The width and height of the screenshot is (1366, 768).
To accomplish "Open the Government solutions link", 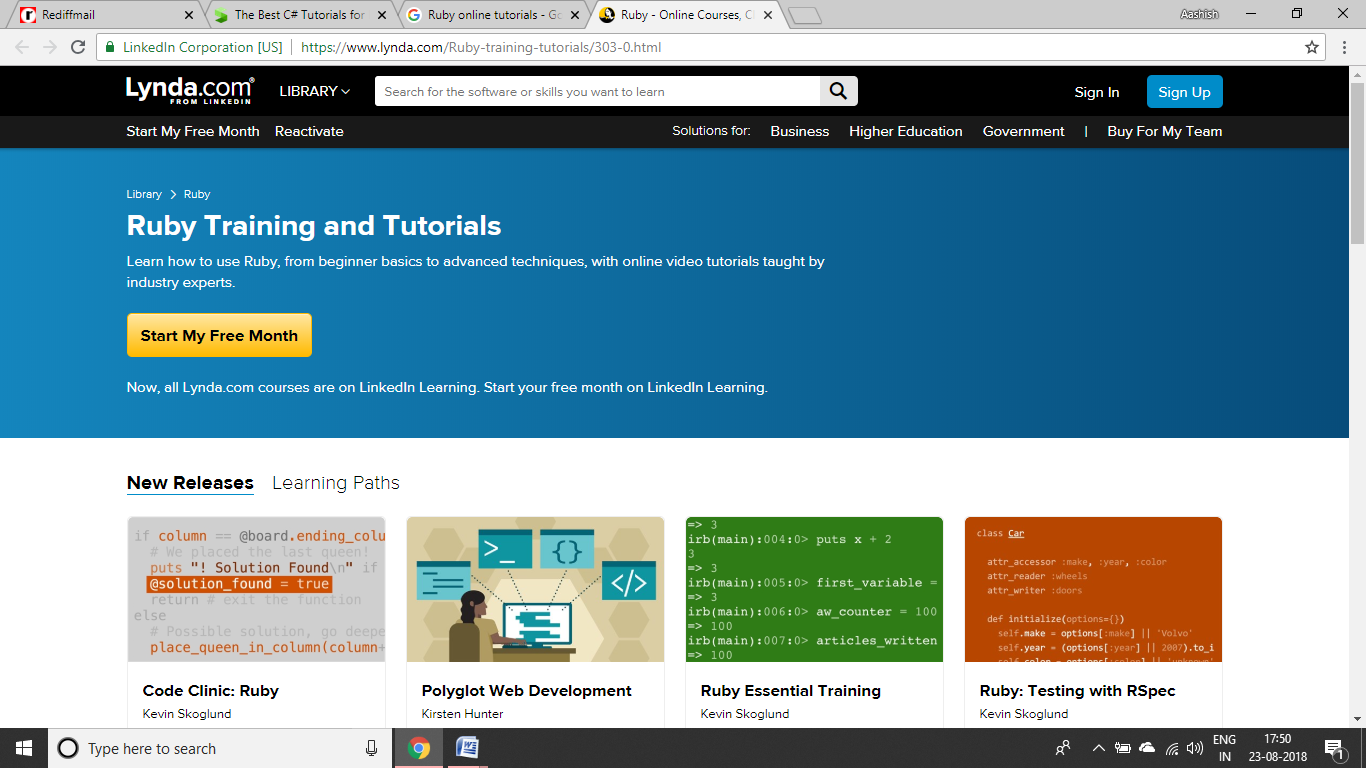I will 1024,131.
